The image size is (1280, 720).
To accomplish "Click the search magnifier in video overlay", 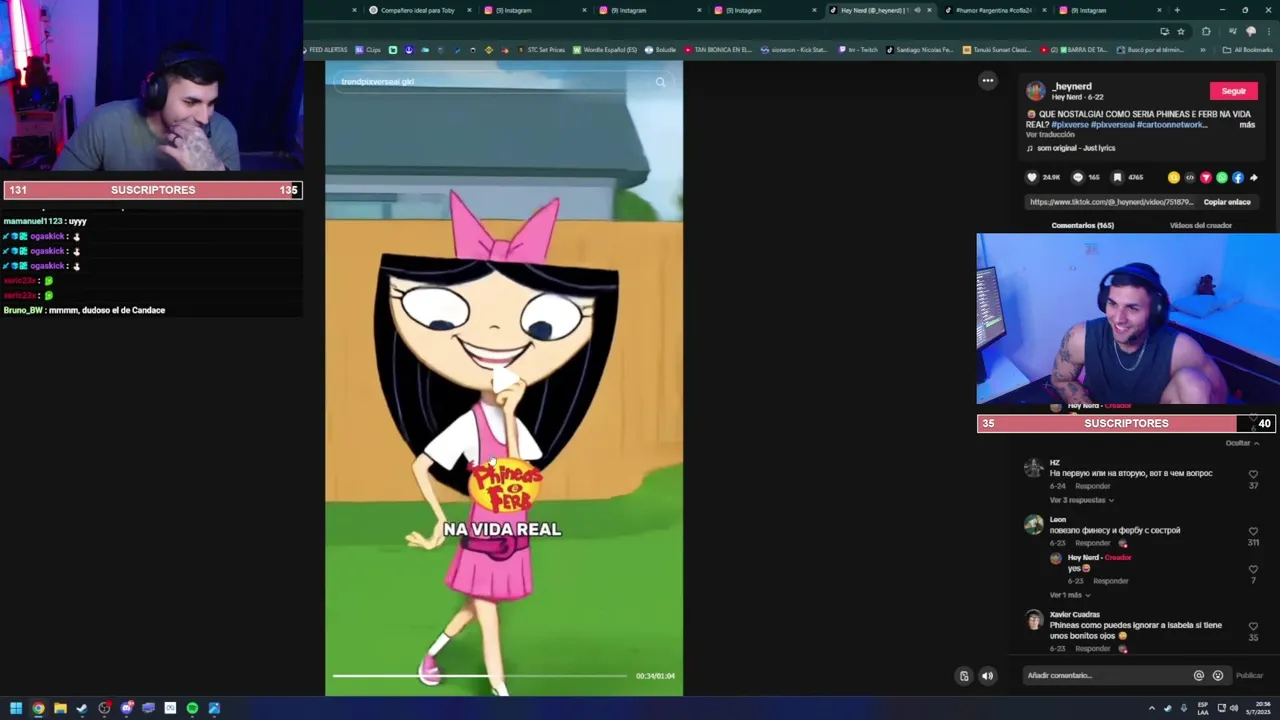I will click(x=660, y=82).
